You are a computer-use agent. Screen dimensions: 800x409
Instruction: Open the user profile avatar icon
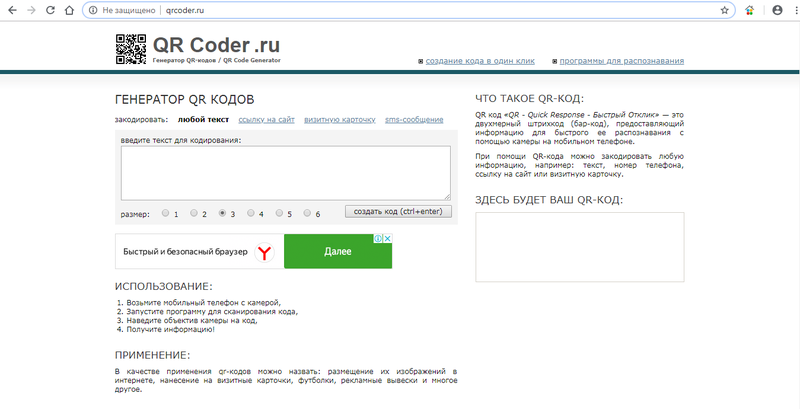click(x=777, y=10)
